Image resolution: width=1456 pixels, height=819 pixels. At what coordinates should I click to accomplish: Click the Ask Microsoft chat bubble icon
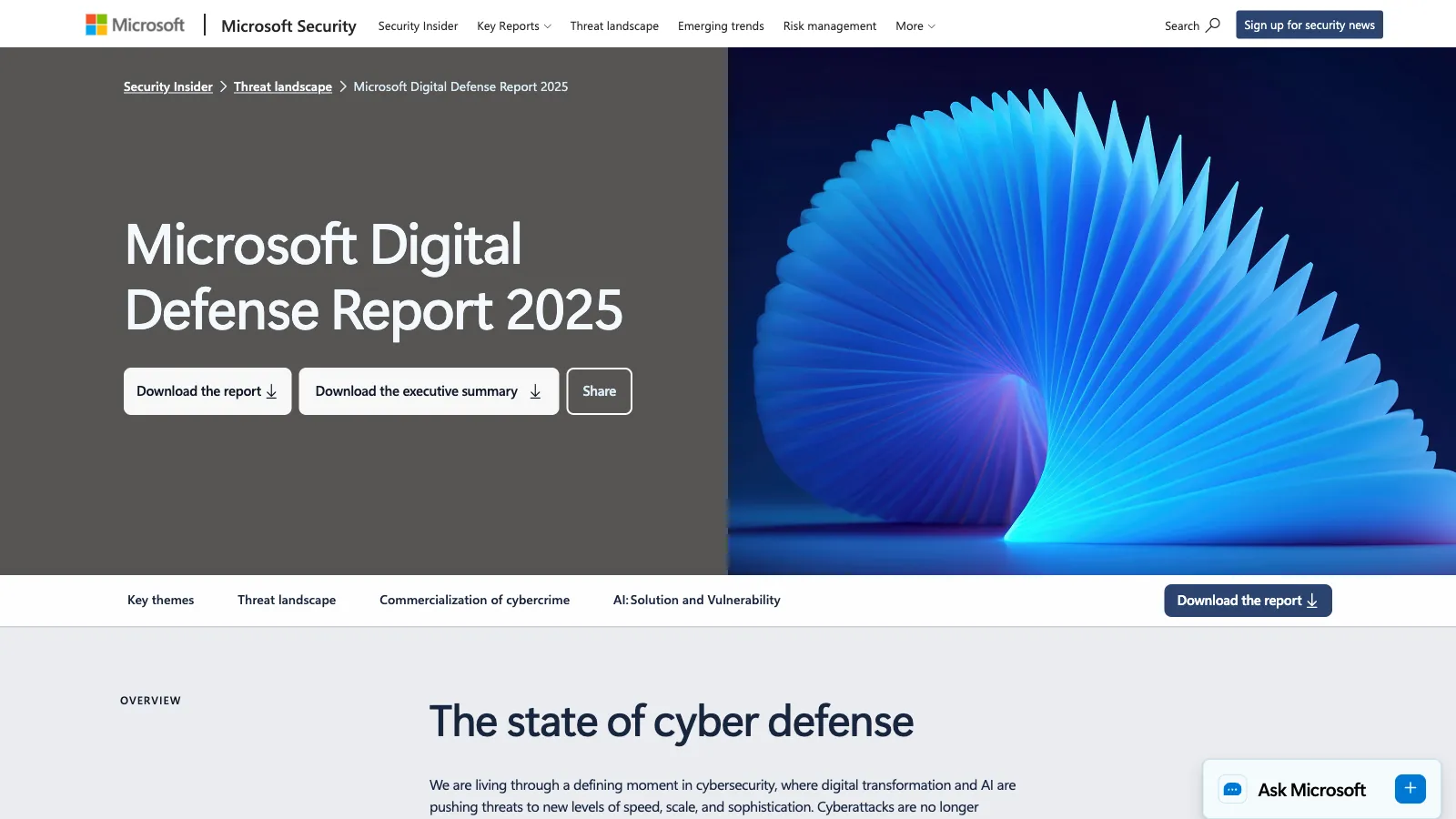click(1233, 789)
